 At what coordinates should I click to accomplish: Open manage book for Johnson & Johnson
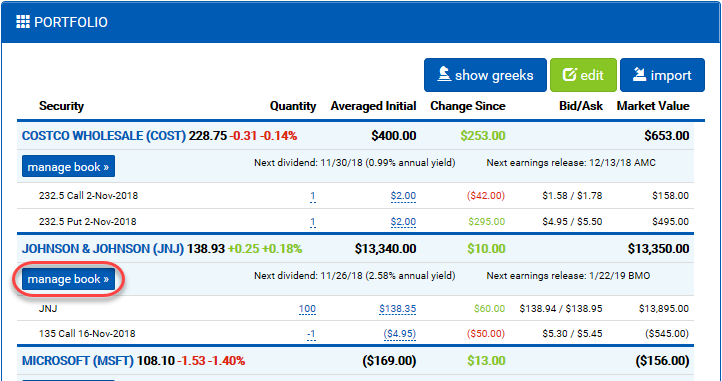tap(69, 279)
